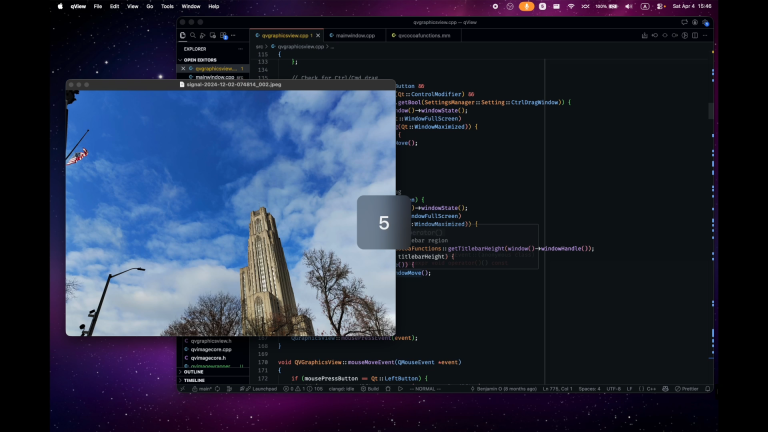Click Prettier in the status bar
768x432 pixels.
coord(687,389)
